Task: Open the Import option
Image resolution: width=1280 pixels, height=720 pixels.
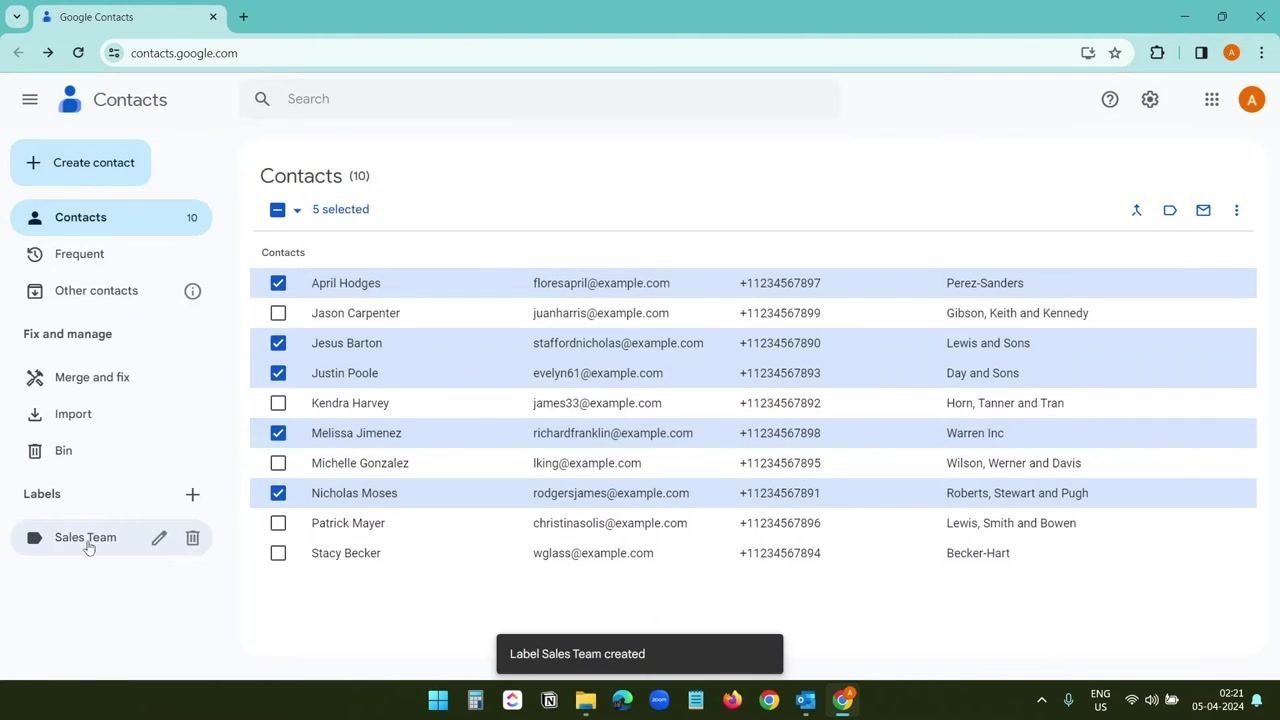Action: tap(111, 414)
